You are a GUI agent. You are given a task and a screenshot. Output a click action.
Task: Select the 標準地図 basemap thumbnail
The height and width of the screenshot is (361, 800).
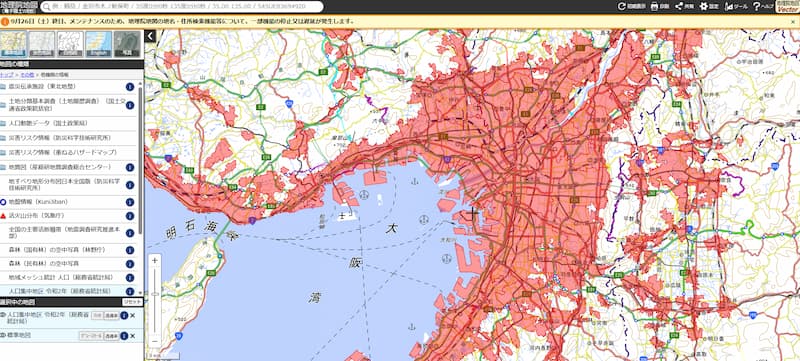[x=13, y=44]
